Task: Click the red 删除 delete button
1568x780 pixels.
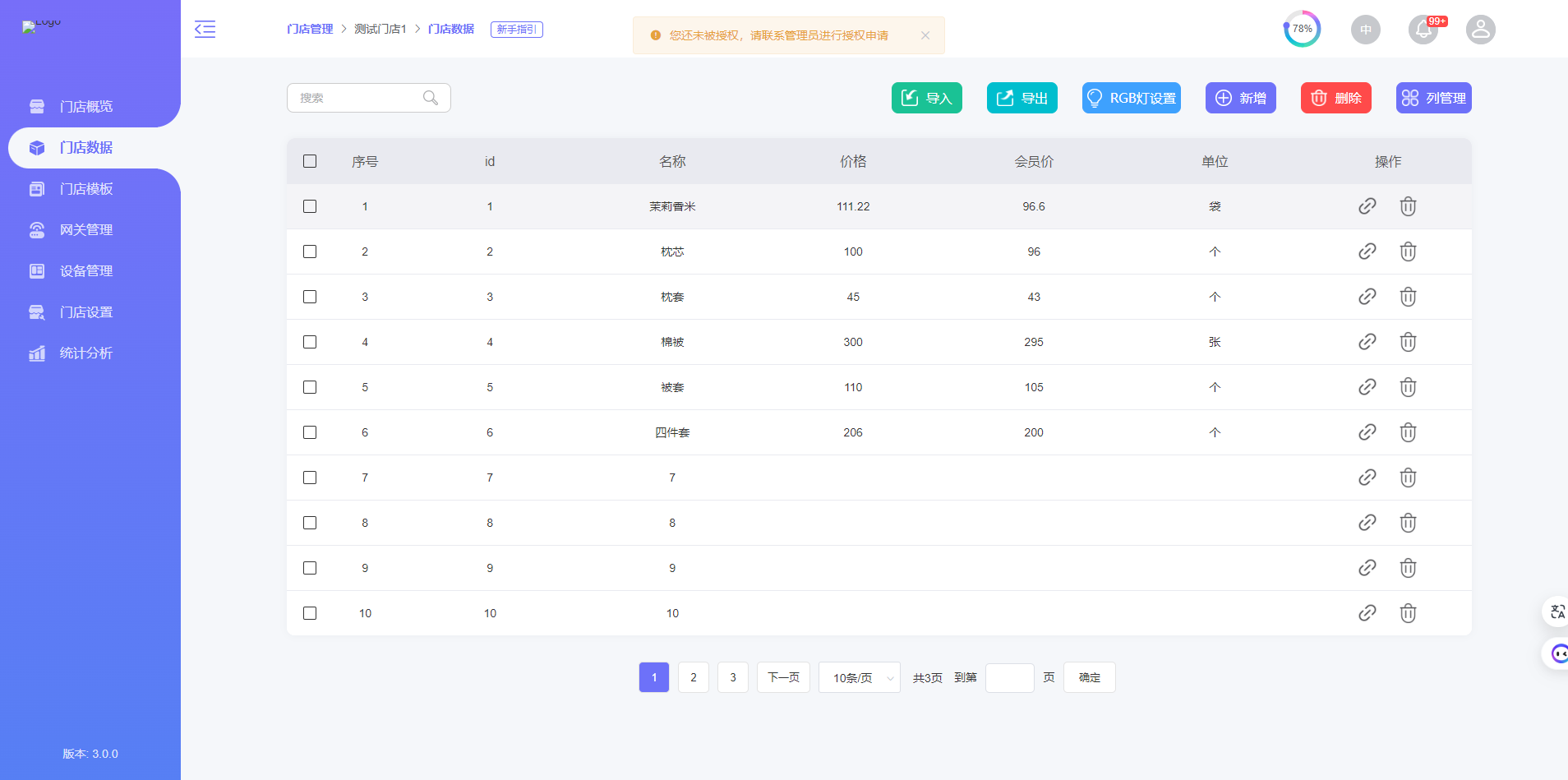Action: click(x=1336, y=98)
